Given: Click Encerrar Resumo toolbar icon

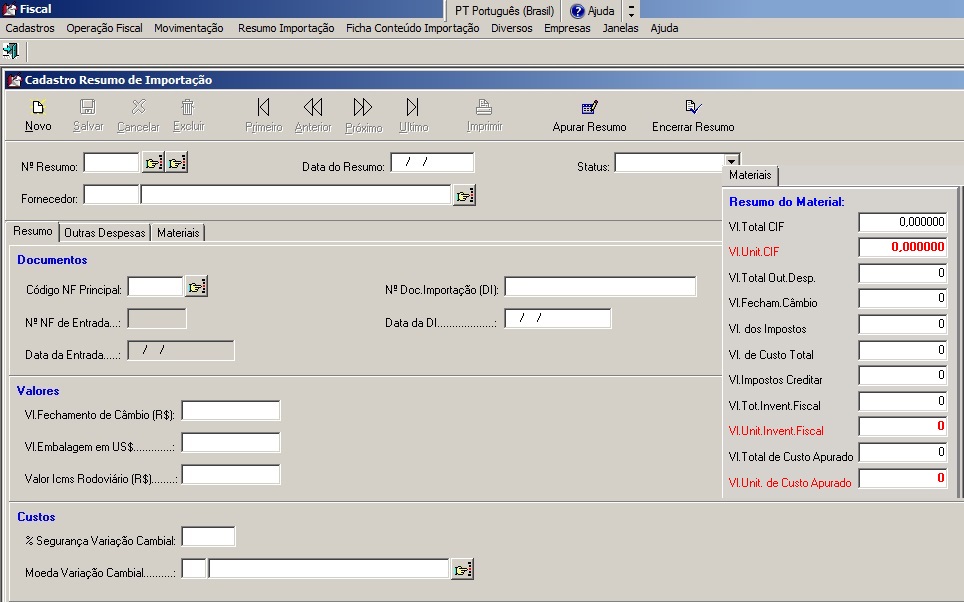Looking at the screenshot, I should pos(693,108).
